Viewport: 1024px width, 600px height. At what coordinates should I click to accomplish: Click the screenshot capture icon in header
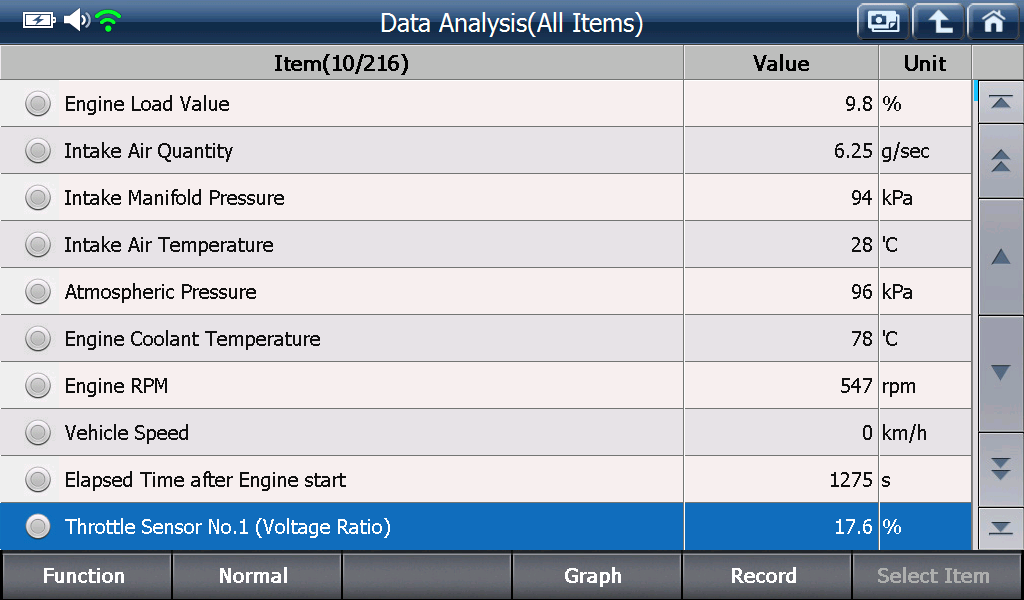[x=883, y=22]
